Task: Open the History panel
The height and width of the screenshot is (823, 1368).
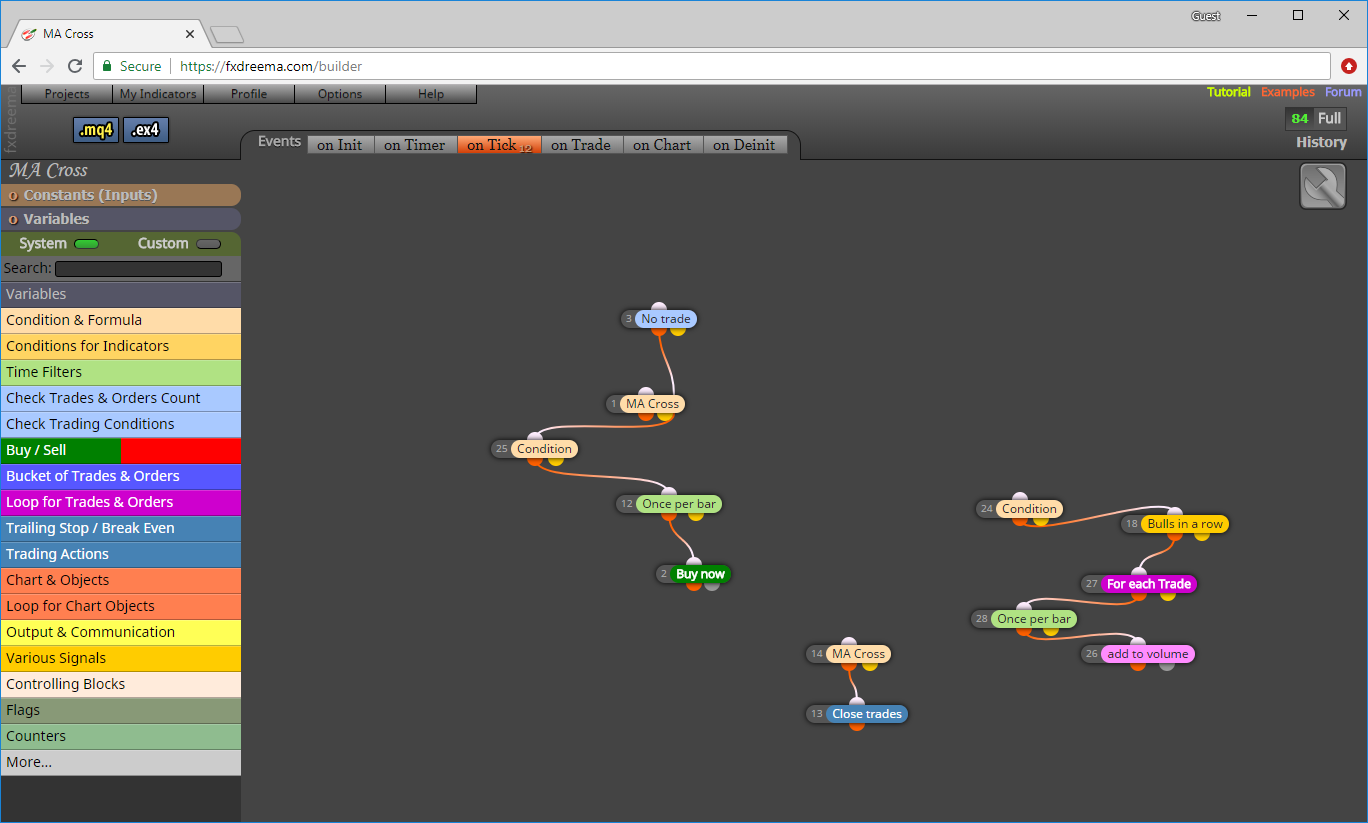Action: pos(1321,142)
